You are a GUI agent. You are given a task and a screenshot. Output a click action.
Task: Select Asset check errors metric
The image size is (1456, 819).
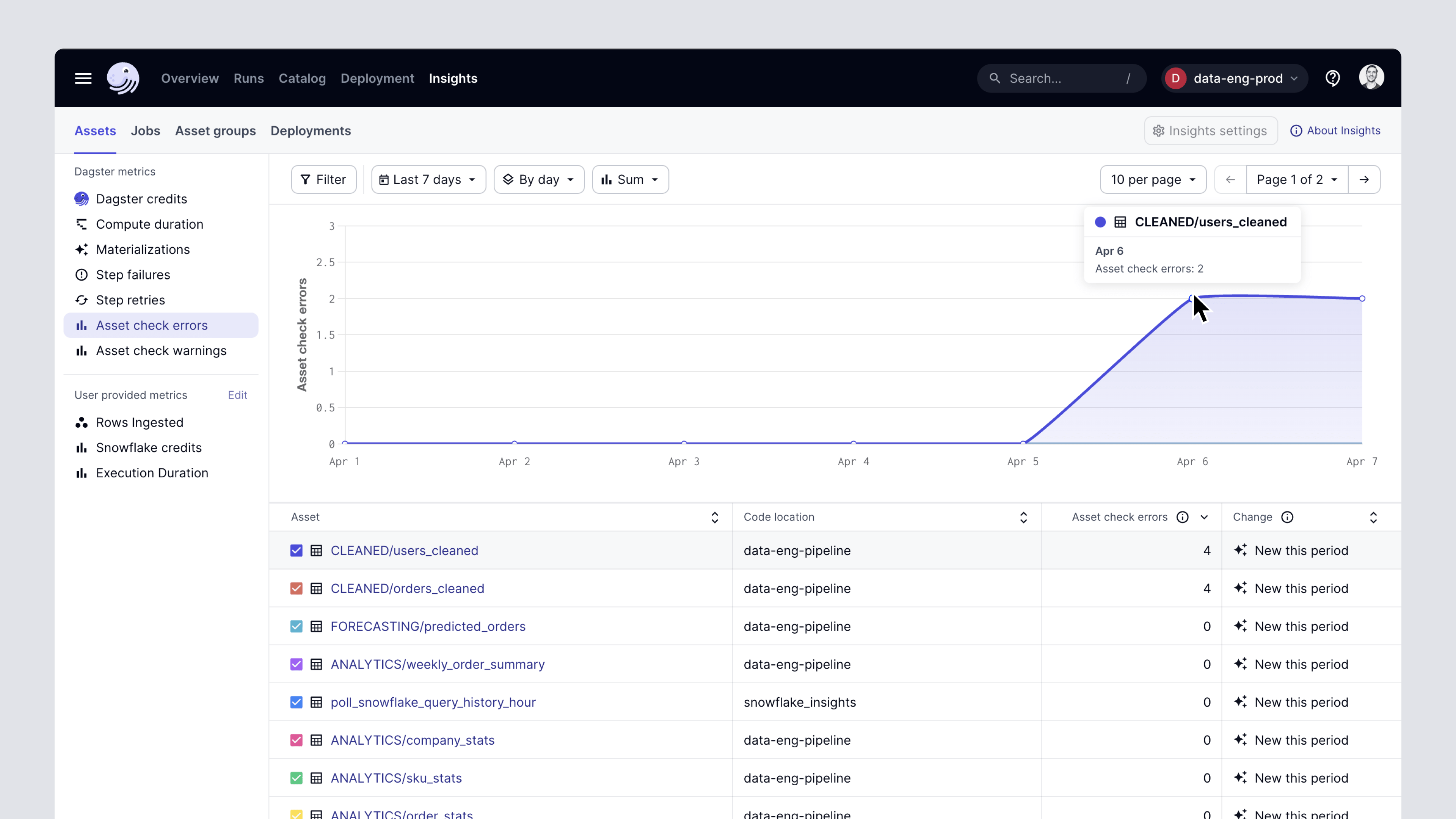tap(160, 326)
